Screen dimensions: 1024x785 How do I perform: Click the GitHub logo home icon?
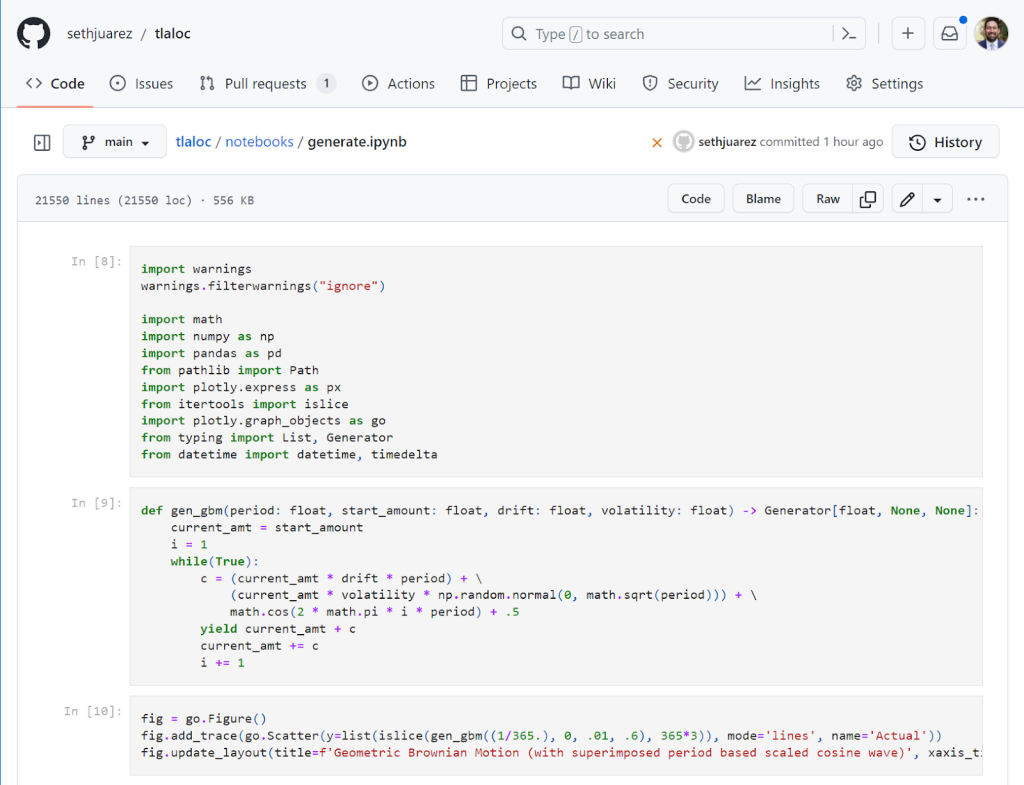point(33,34)
